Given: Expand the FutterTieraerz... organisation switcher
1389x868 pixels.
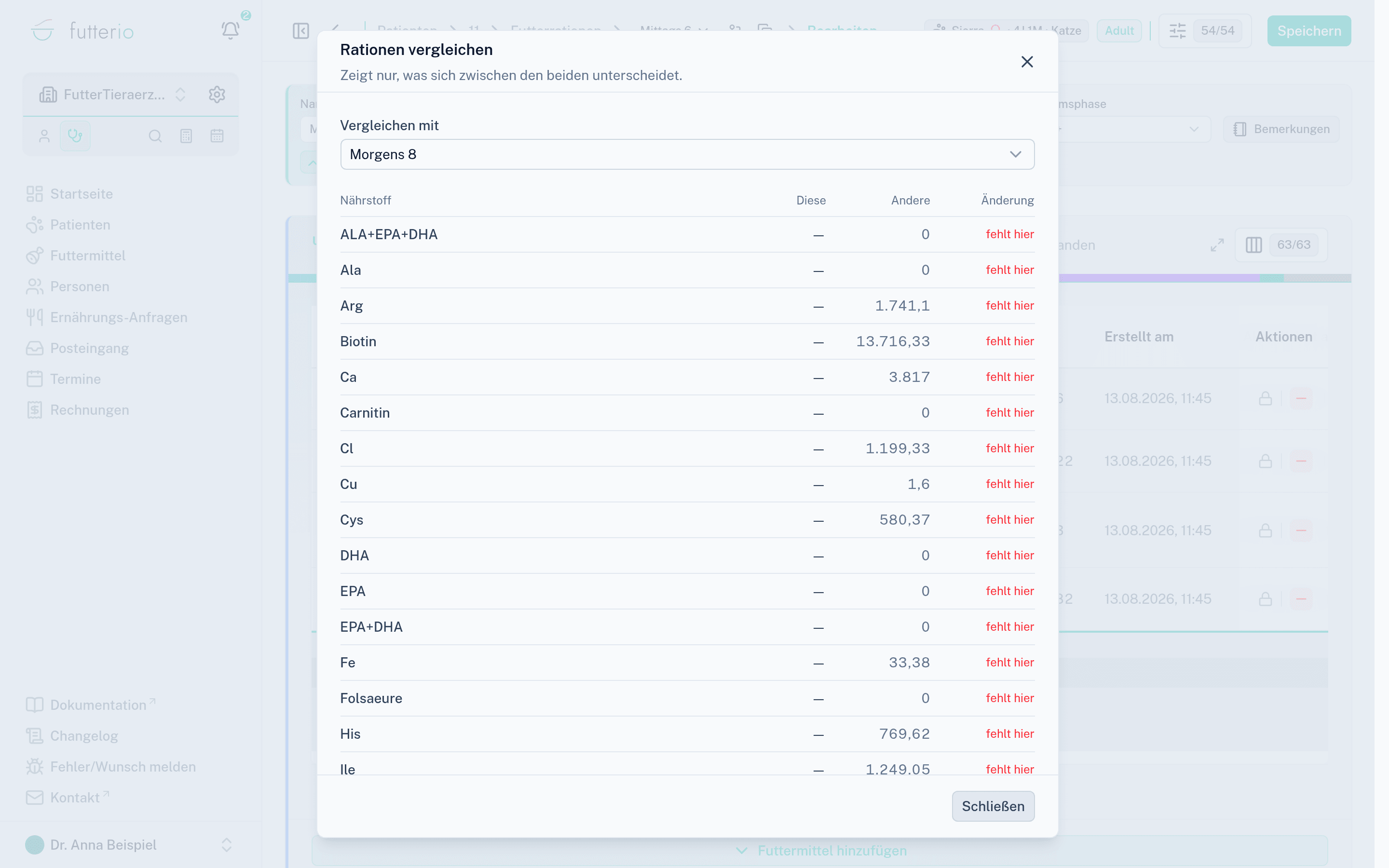Looking at the screenshot, I should (x=112, y=95).
